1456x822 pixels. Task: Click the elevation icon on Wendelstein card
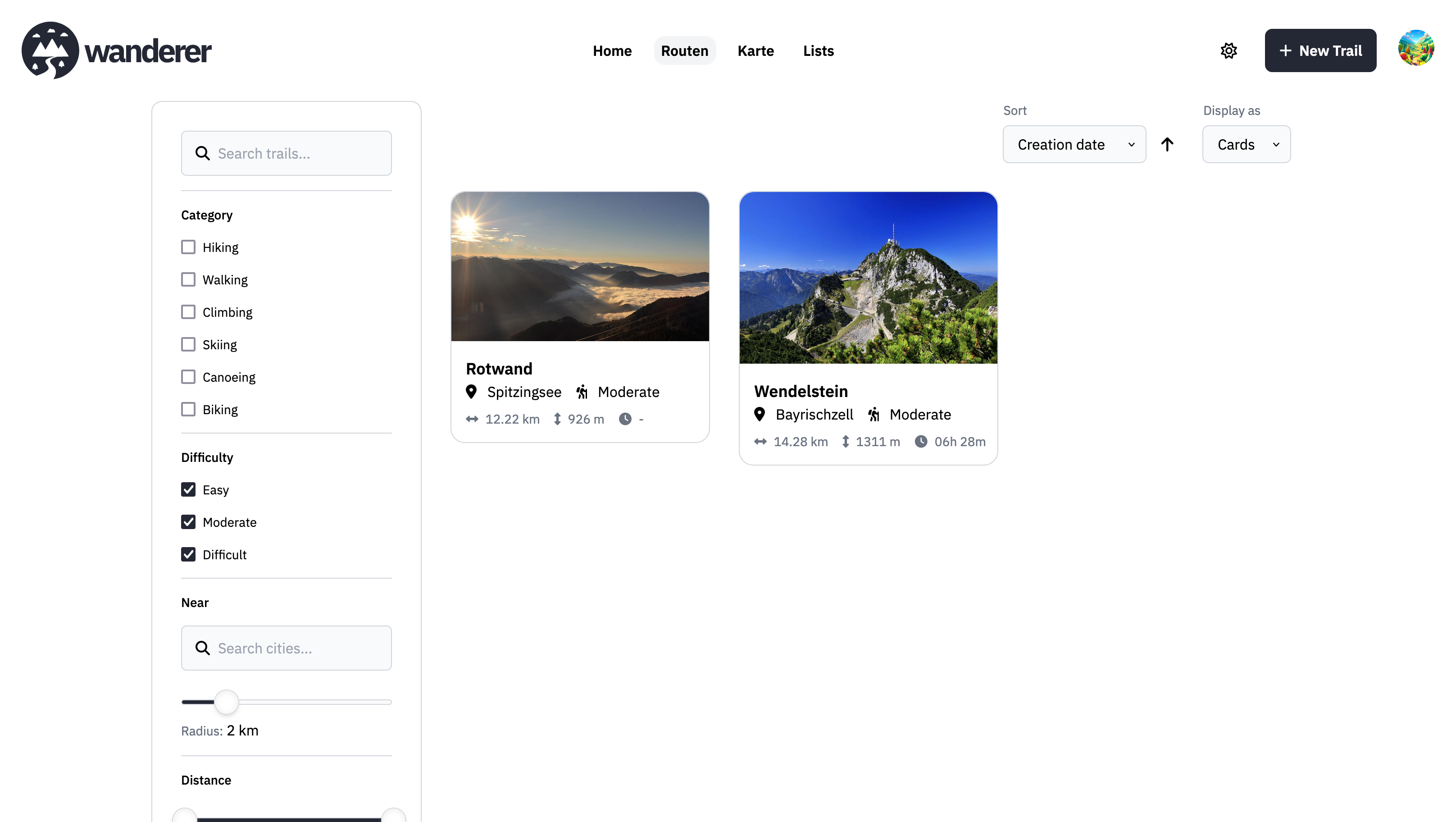point(846,442)
